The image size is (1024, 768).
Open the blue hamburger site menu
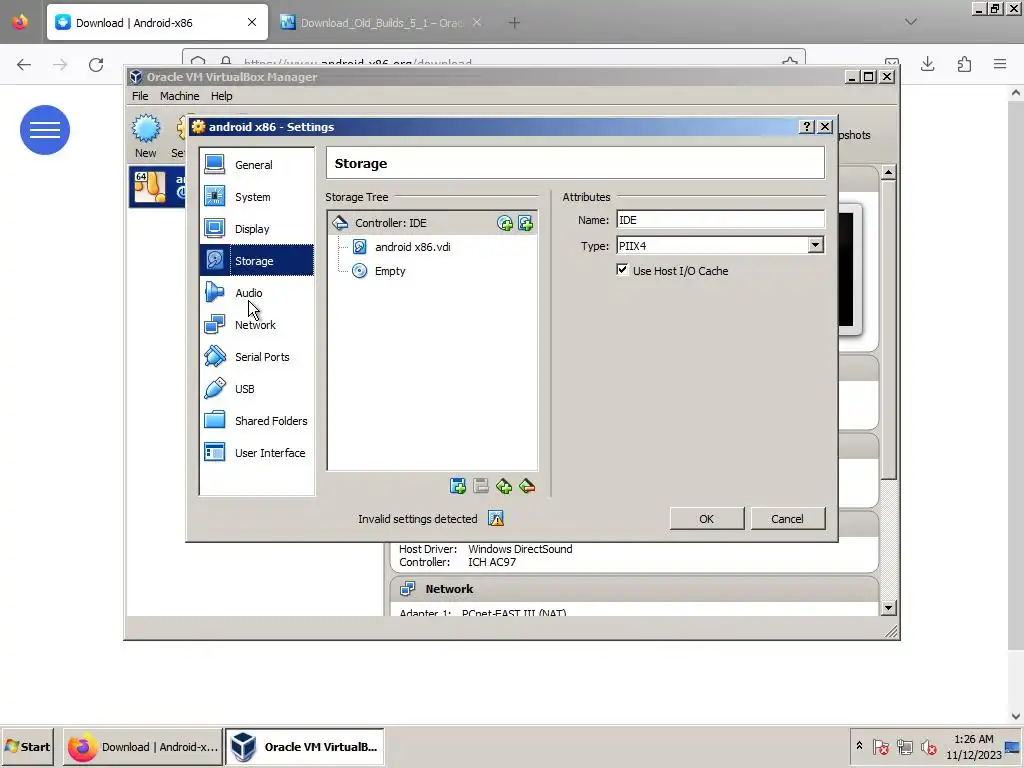click(x=45, y=130)
